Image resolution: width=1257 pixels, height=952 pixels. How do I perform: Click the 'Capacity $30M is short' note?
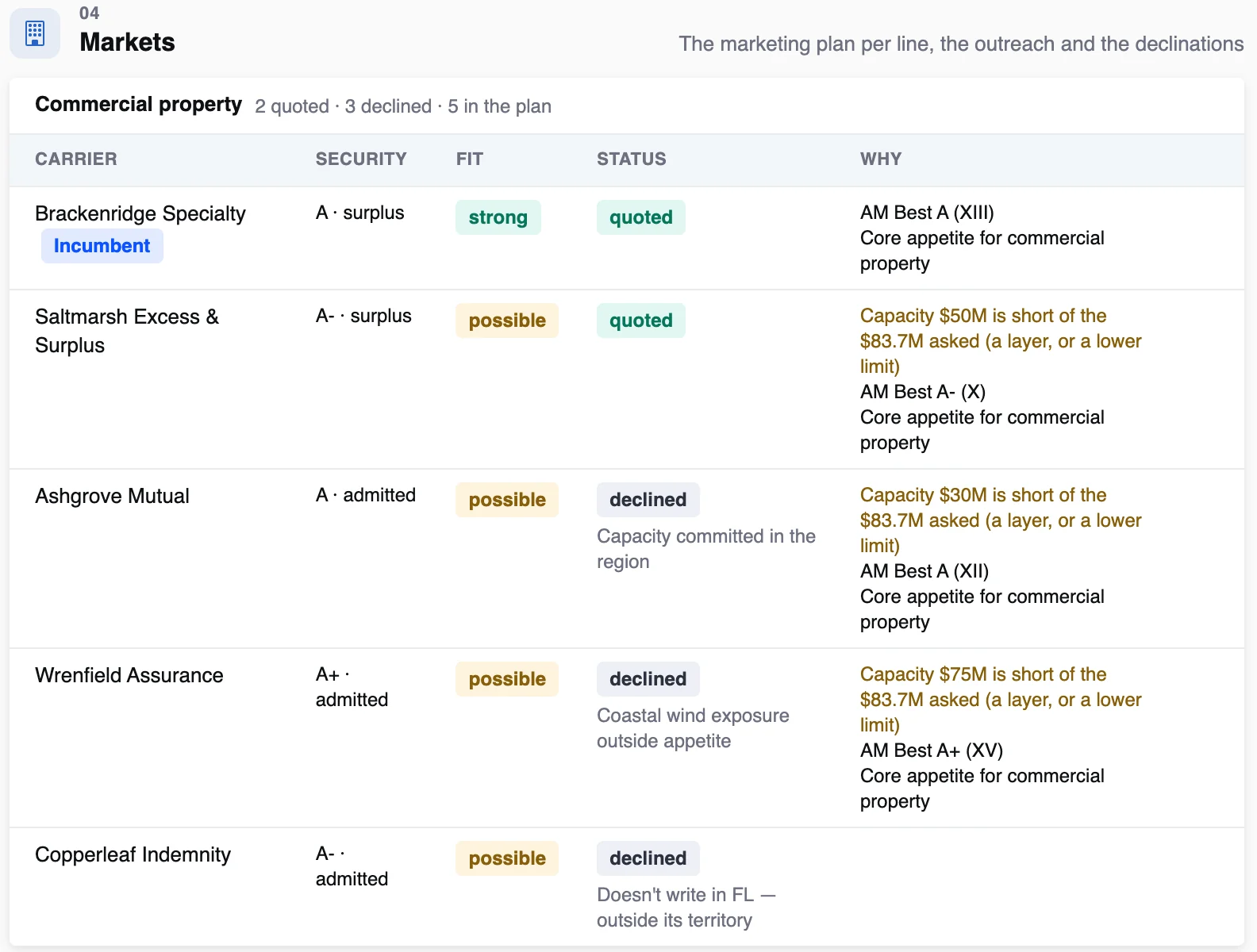tap(1001, 520)
